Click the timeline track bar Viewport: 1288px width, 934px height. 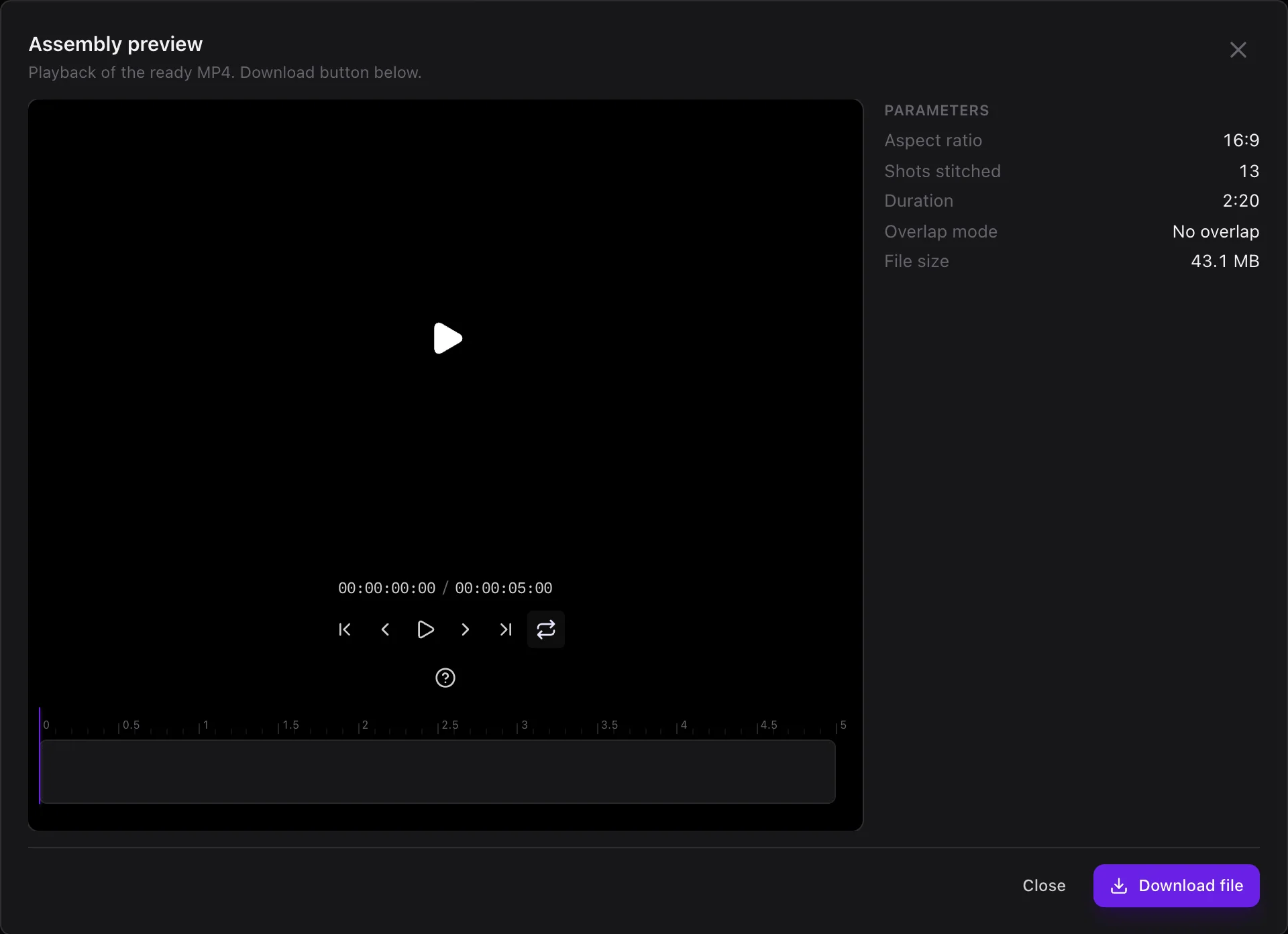[437, 772]
